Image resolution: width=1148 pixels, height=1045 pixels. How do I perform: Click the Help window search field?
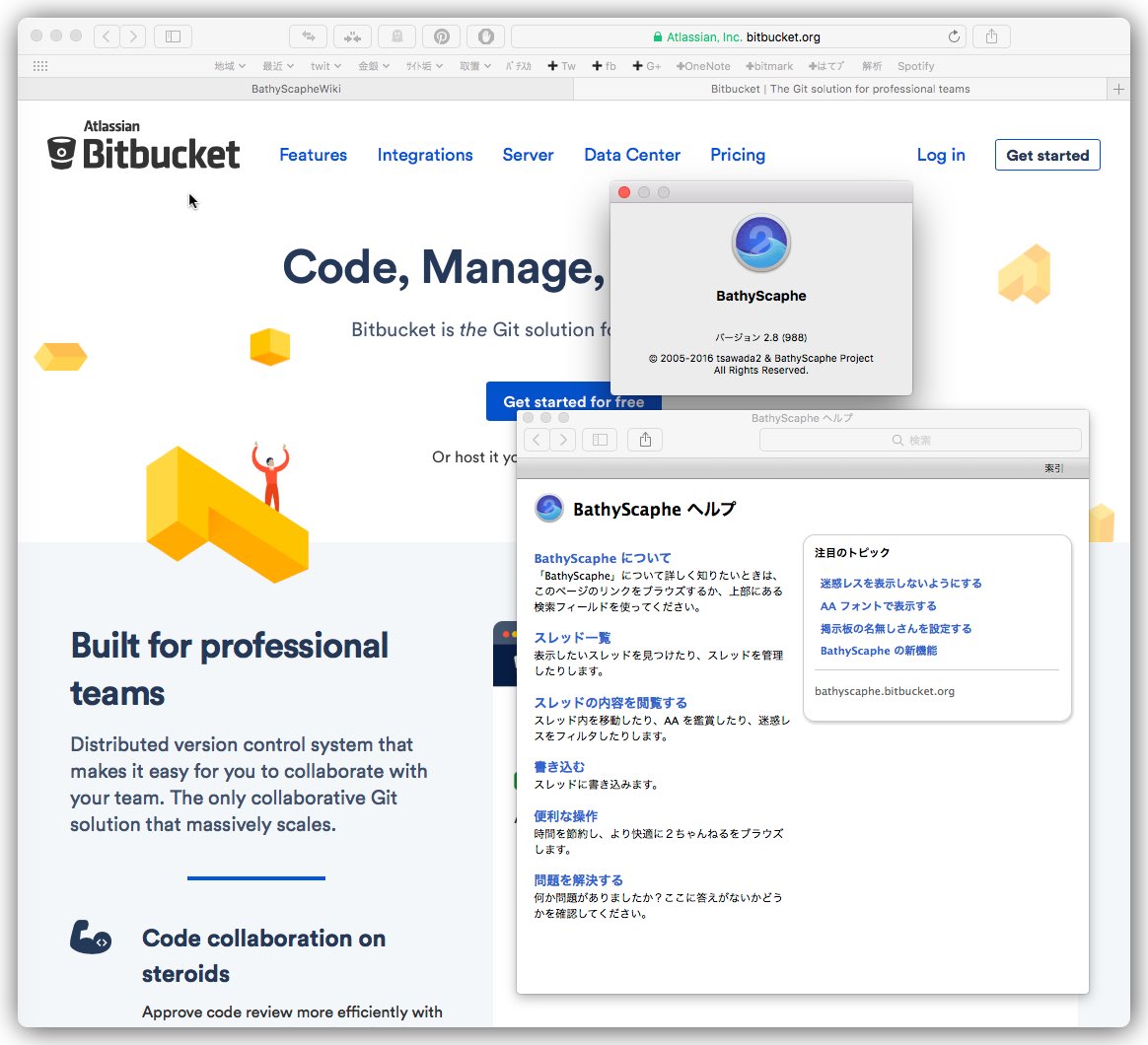click(x=920, y=440)
